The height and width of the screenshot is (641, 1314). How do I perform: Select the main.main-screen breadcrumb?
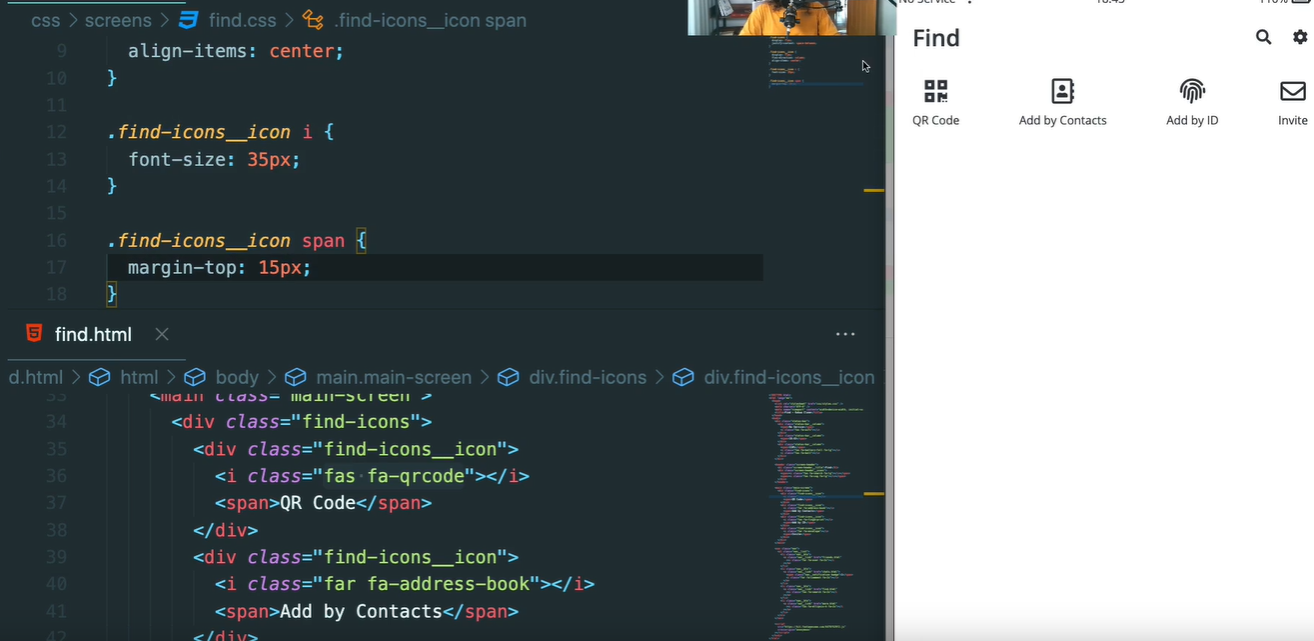click(x=394, y=377)
